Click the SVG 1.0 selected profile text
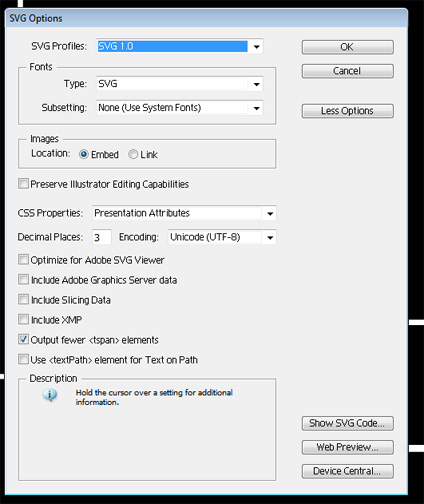The height and width of the screenshot is (504, 424). pos(116,46)
